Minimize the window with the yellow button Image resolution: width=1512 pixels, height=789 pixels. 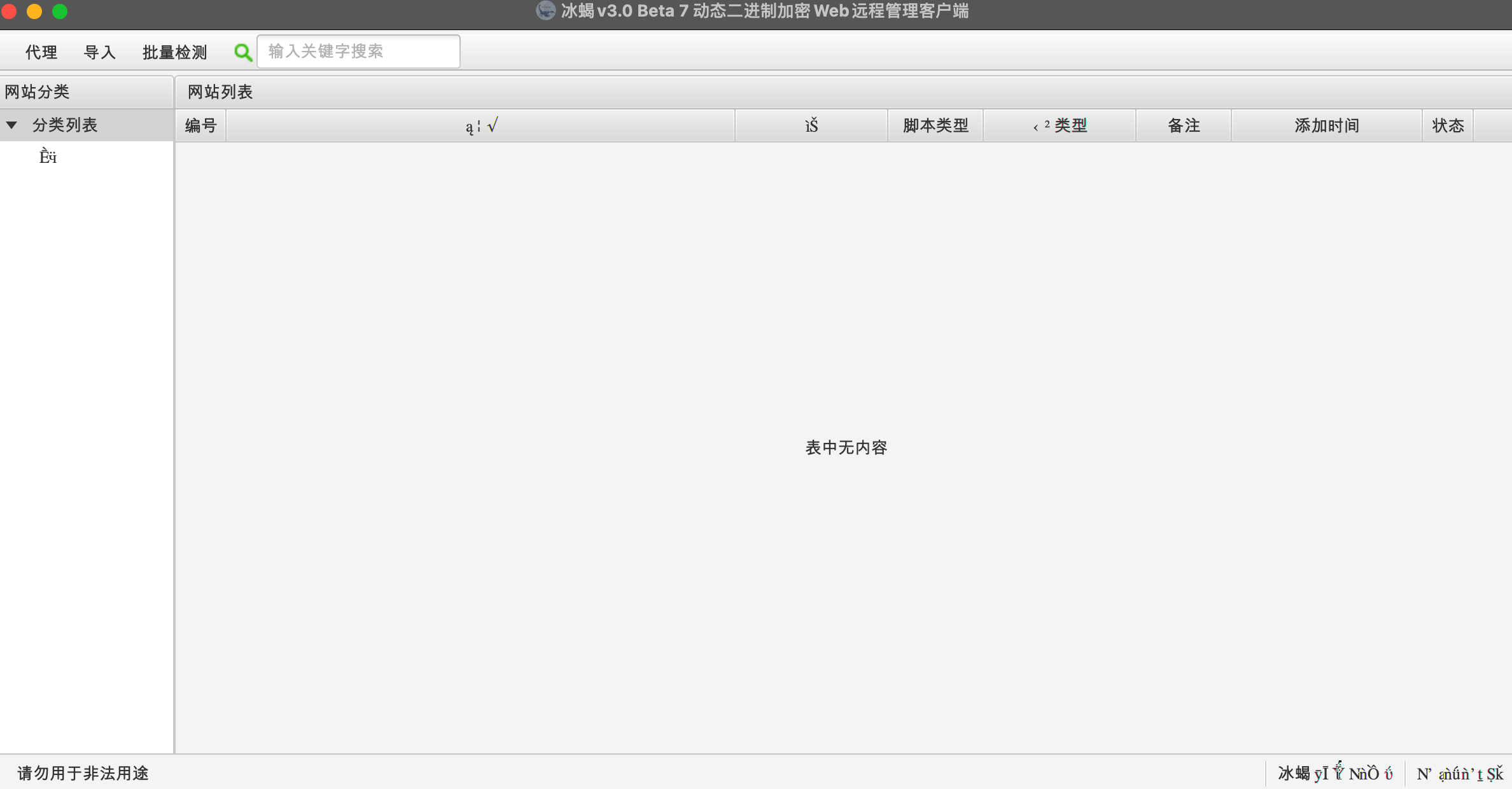point(34,11)
